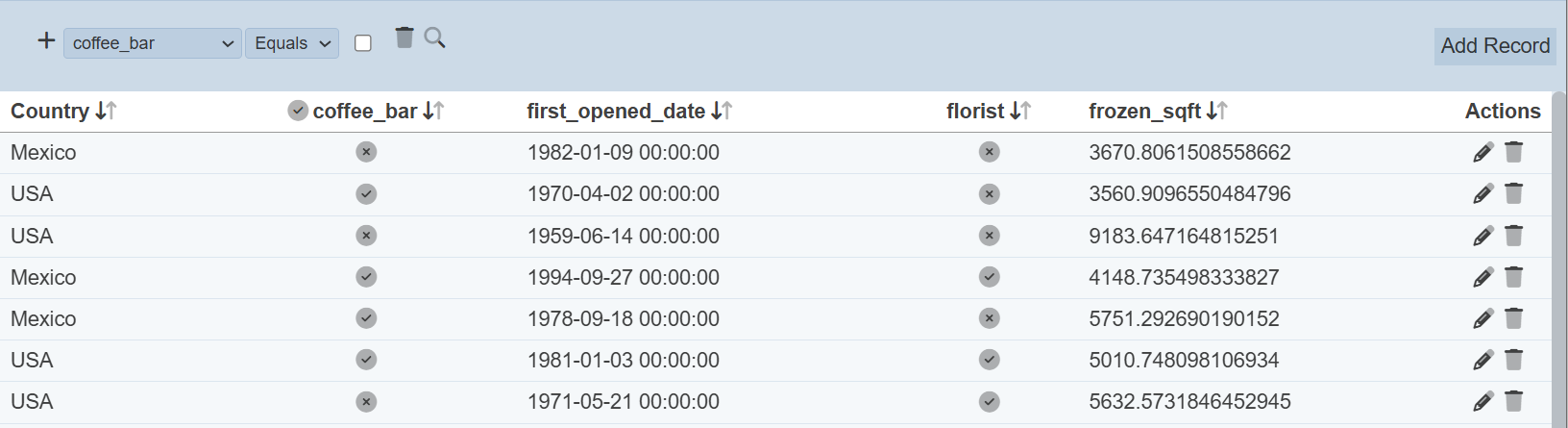Edit the record opened 1981-01-03
1568x428 pixels.
point(1482,360)
